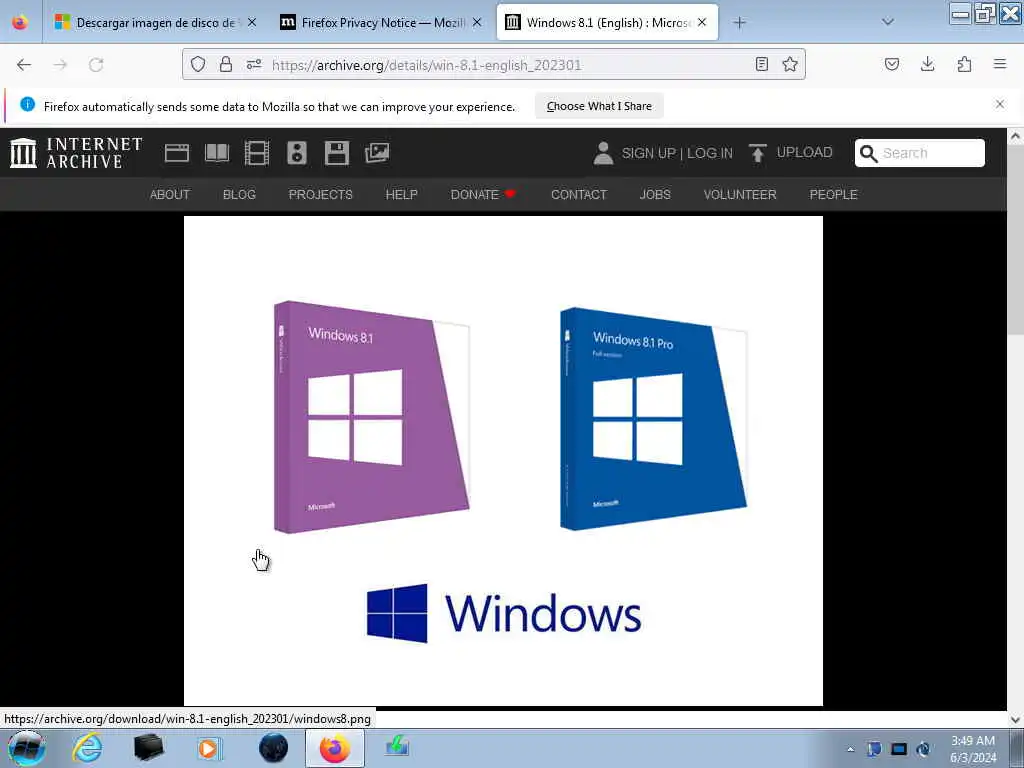Open the Video film strip icon
This screenshot has height=768, width=1024.
pos(257,153)
